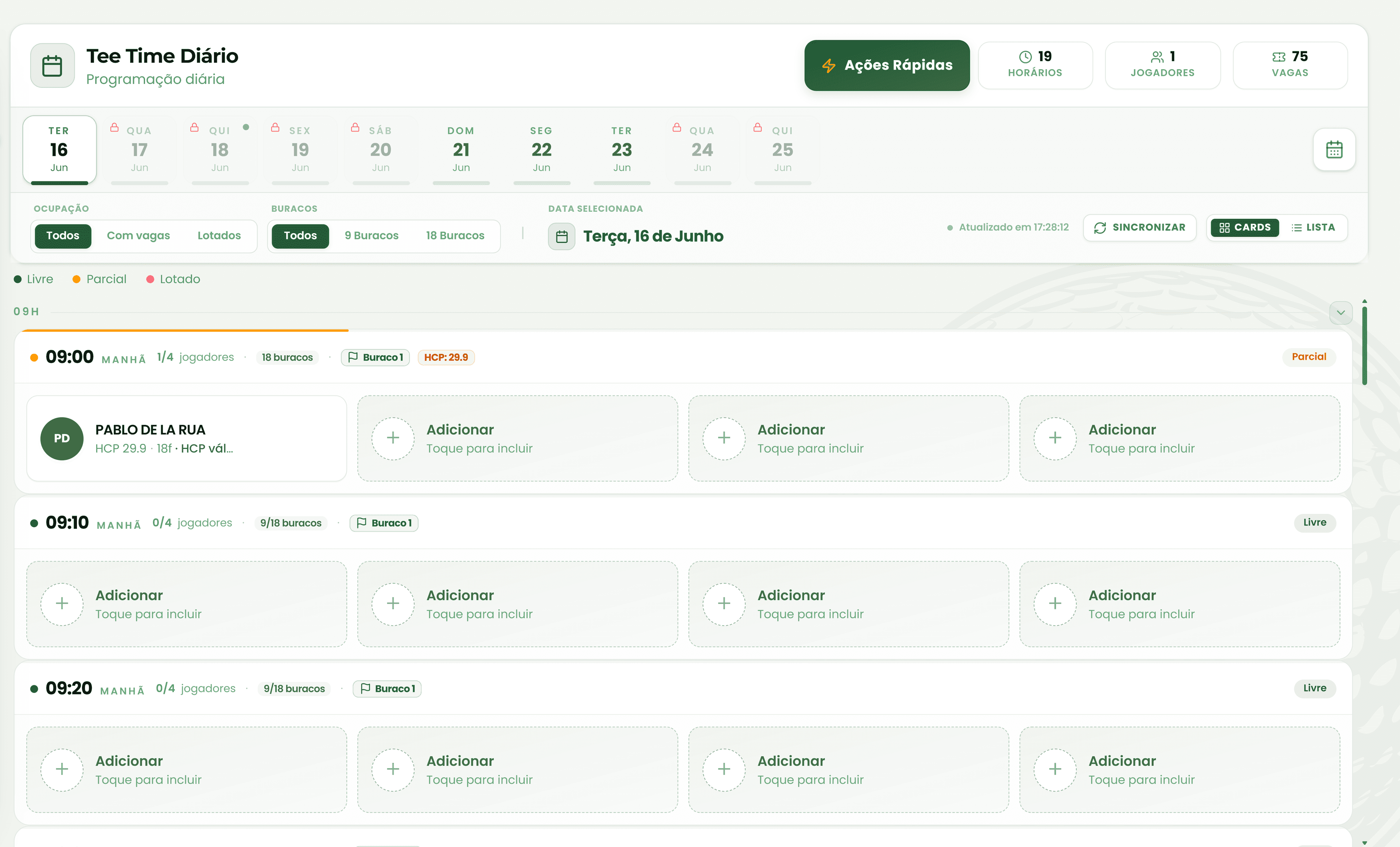
Task: Click the Tee Time Diário calendar icon
Action: pos(52,66)
